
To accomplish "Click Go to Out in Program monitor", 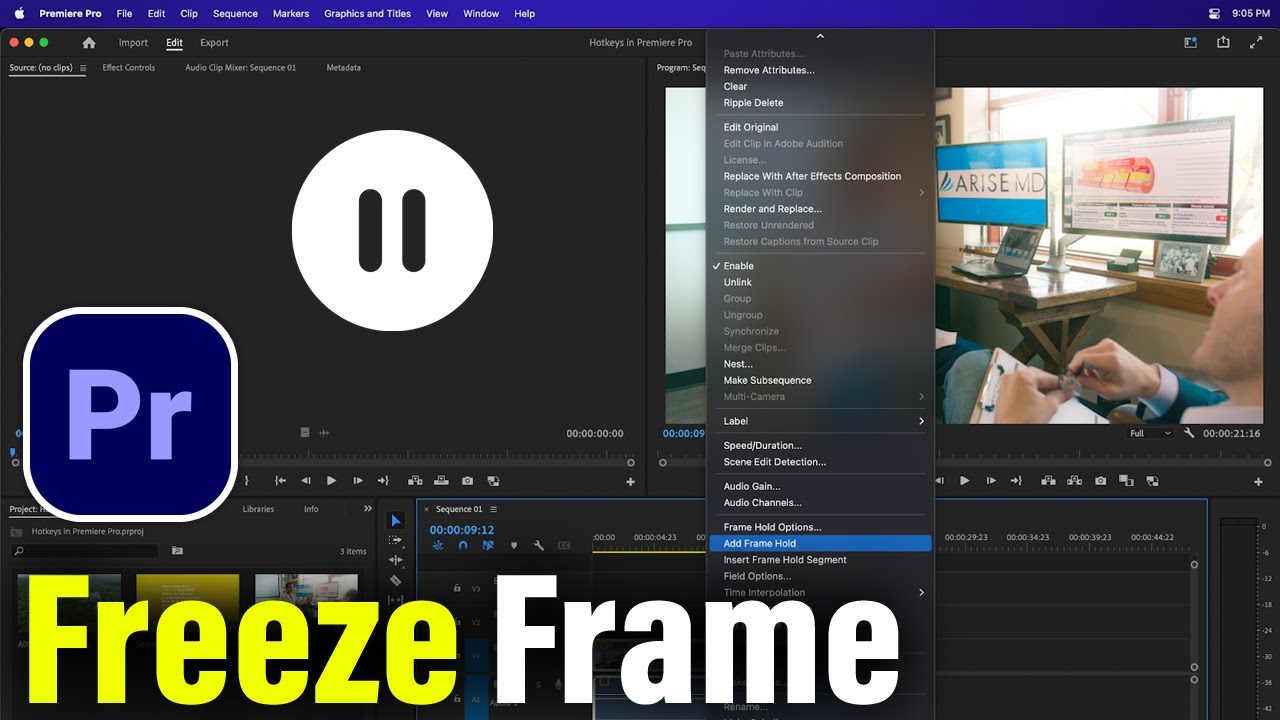I will [x=1017, y=481].
